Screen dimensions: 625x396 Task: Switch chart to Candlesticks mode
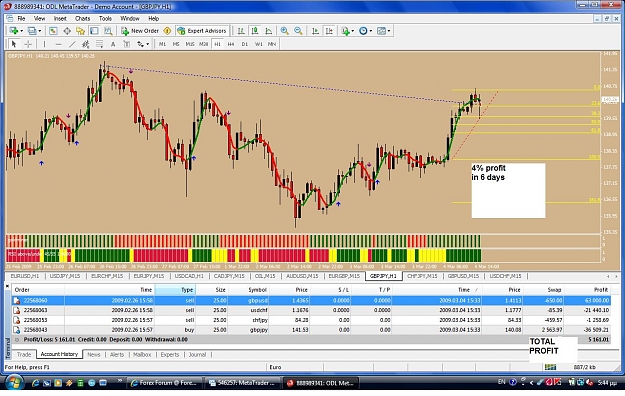tap(255, 31)
